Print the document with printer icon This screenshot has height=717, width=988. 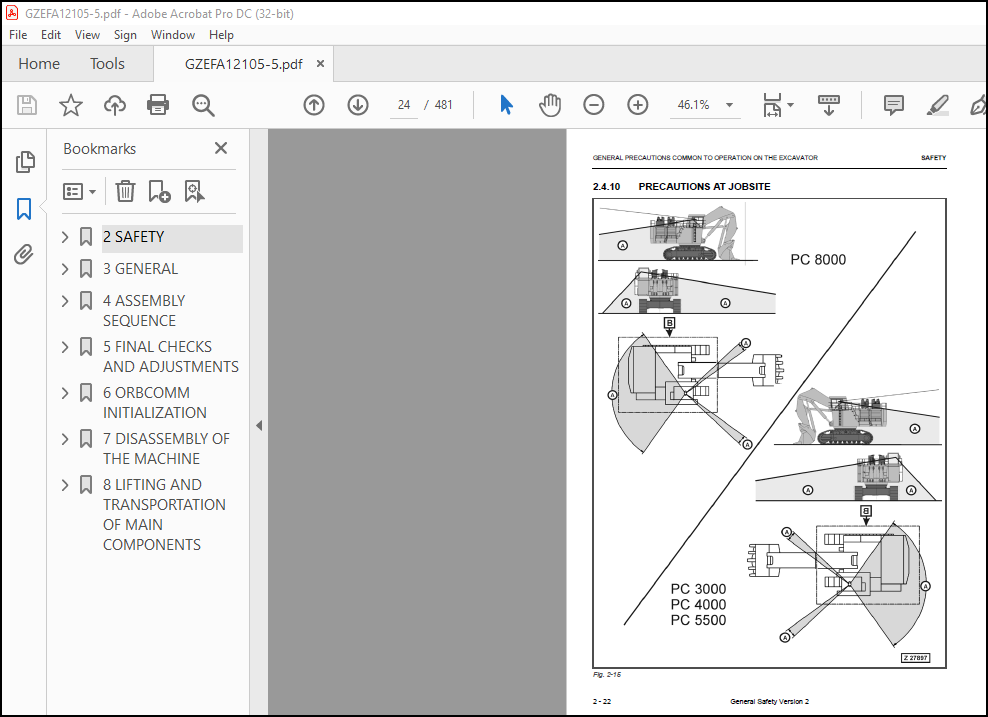pyautogui.click(x=158, y=105)
